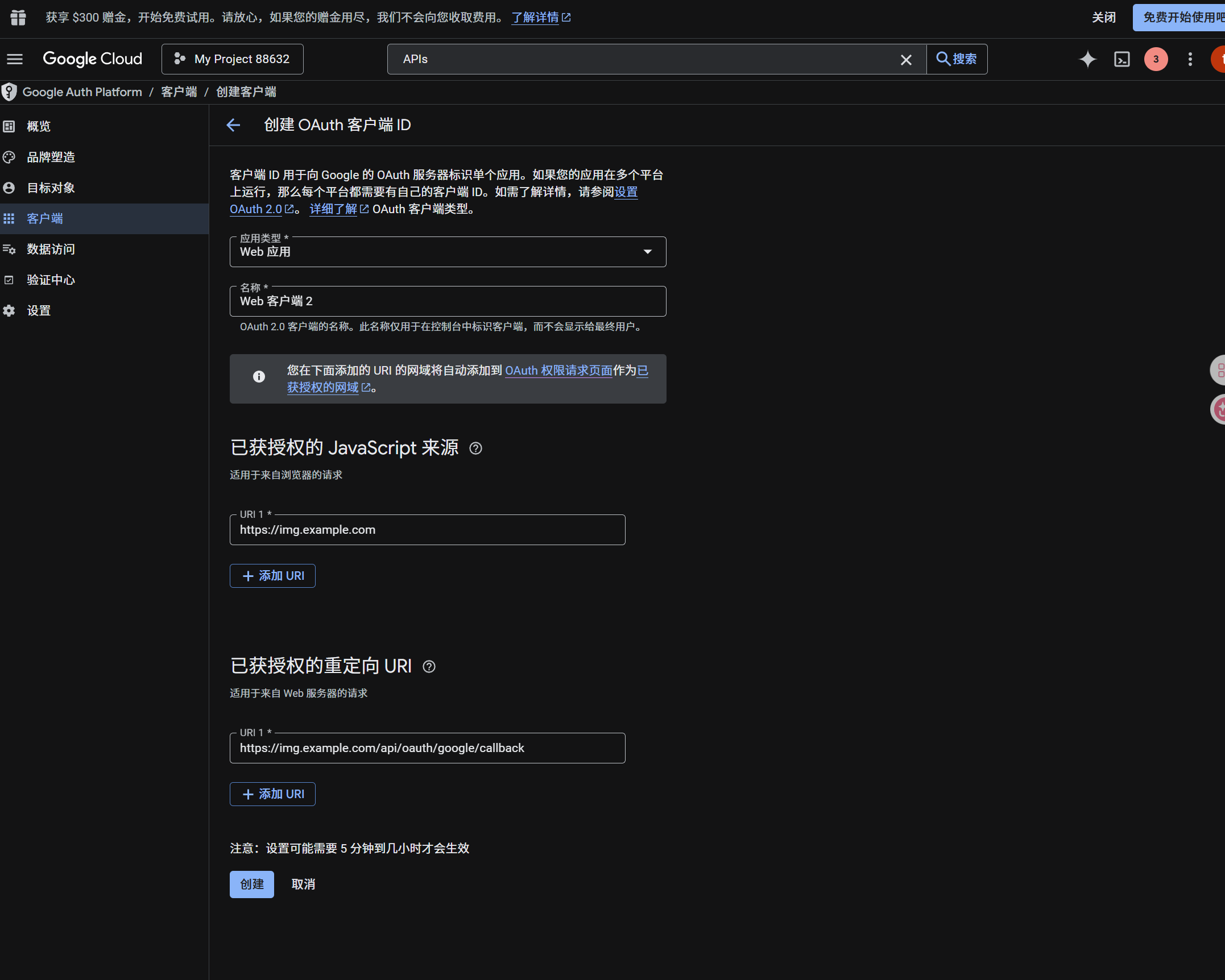
Task: Click the 品牌塑造 palette icon
Action: 9,157
